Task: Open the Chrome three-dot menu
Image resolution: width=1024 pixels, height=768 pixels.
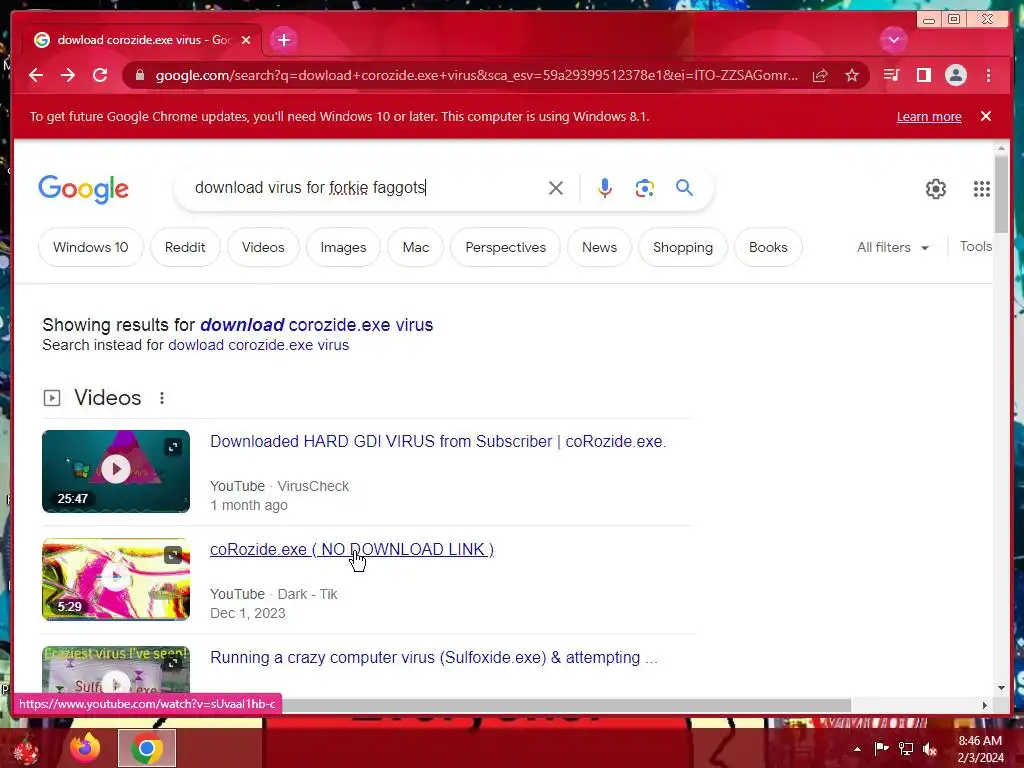Action: [988, 75]
